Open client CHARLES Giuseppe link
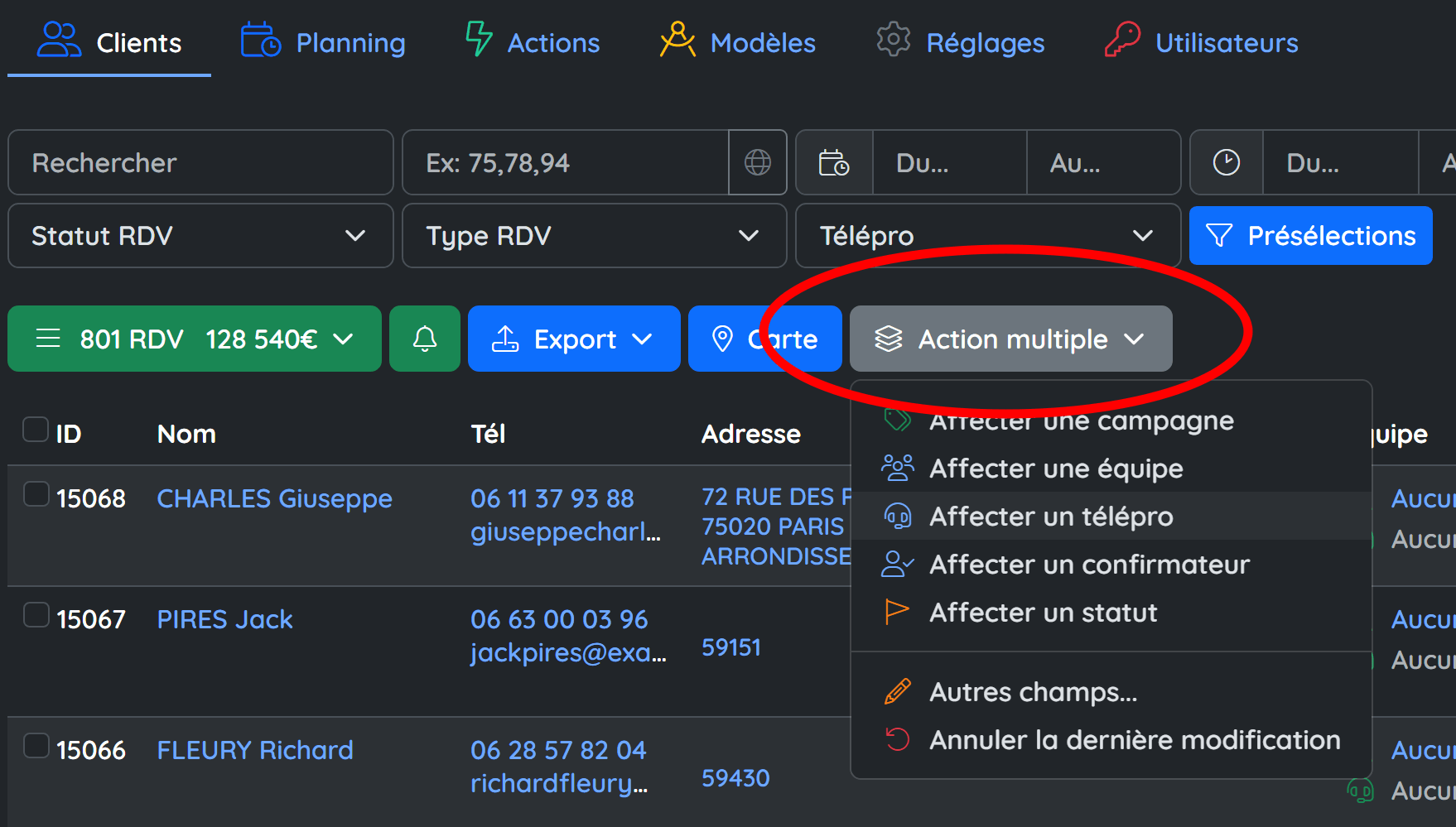The height and width of the screenshot is (827, 1456). tap(274, 499)
